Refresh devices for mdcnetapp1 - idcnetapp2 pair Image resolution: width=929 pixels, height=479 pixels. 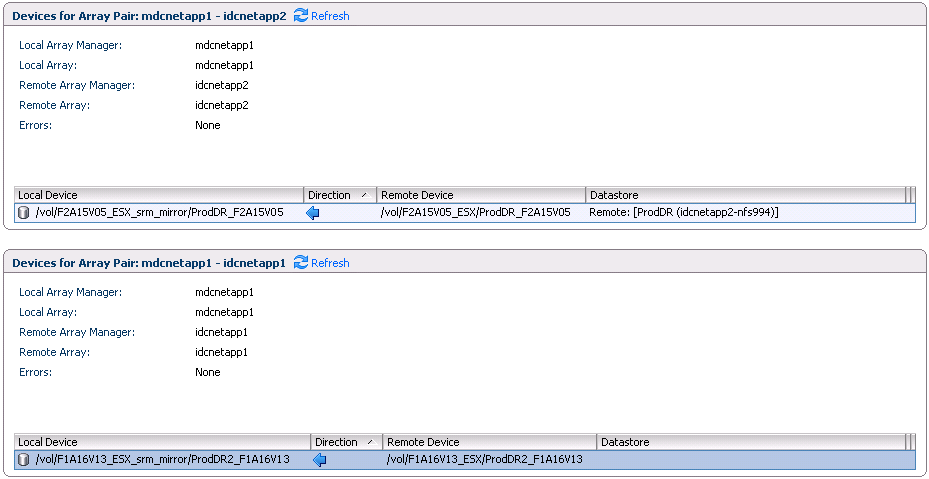[x=330, y=16]
